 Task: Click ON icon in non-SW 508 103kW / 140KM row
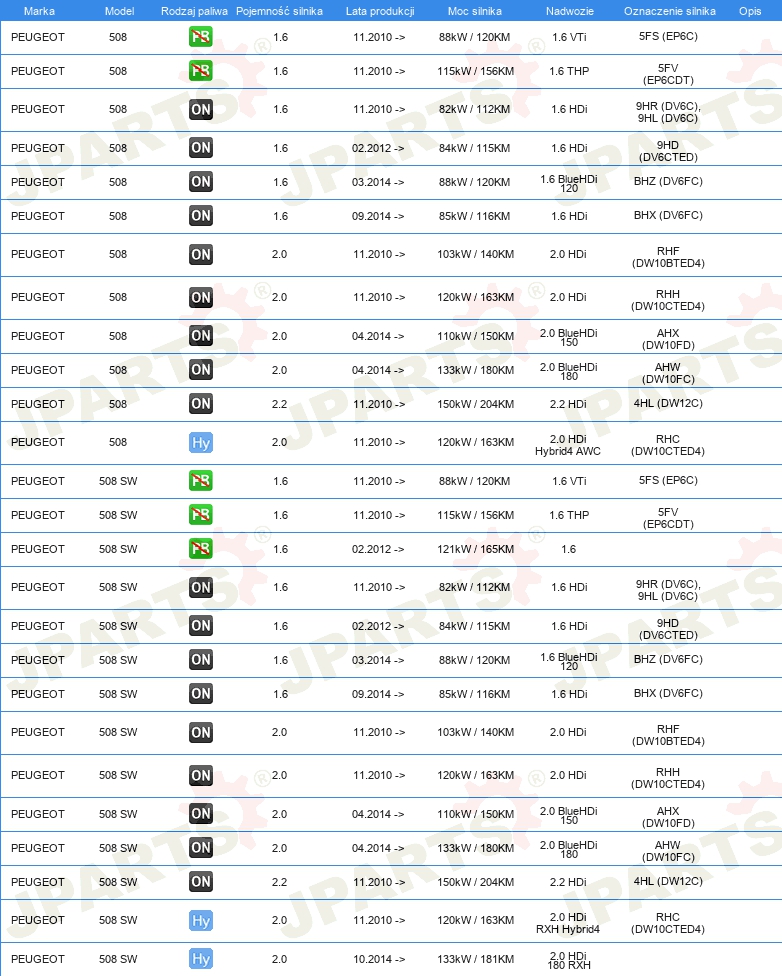[200, 254]
